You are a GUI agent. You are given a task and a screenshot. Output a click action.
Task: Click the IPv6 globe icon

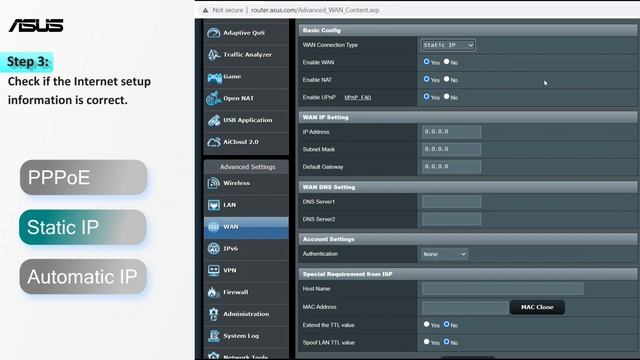tap(213, 249)
